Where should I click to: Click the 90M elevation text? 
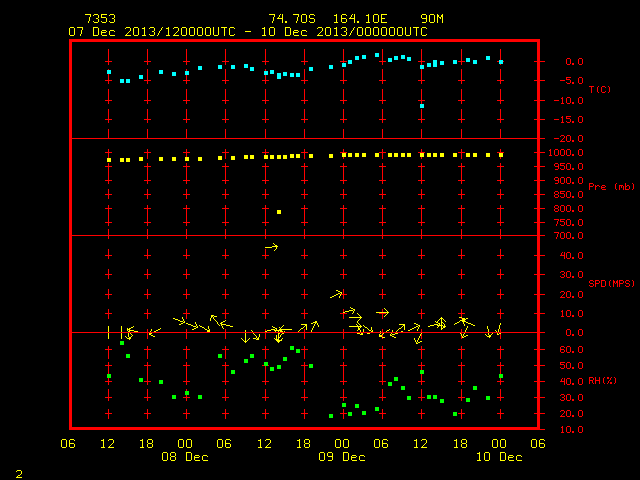432,19
